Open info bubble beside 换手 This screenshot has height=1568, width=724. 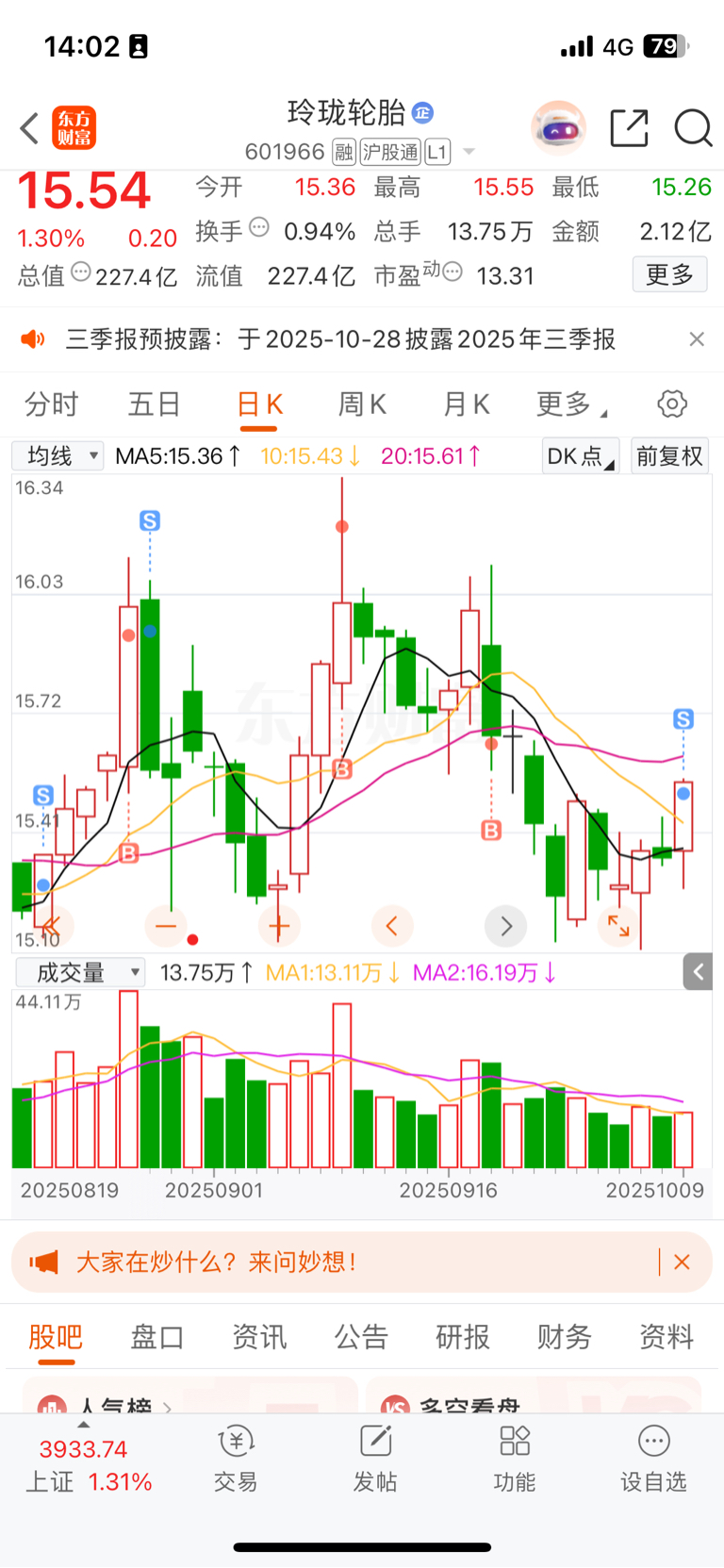pyautogui.click(x=259, y=227)
